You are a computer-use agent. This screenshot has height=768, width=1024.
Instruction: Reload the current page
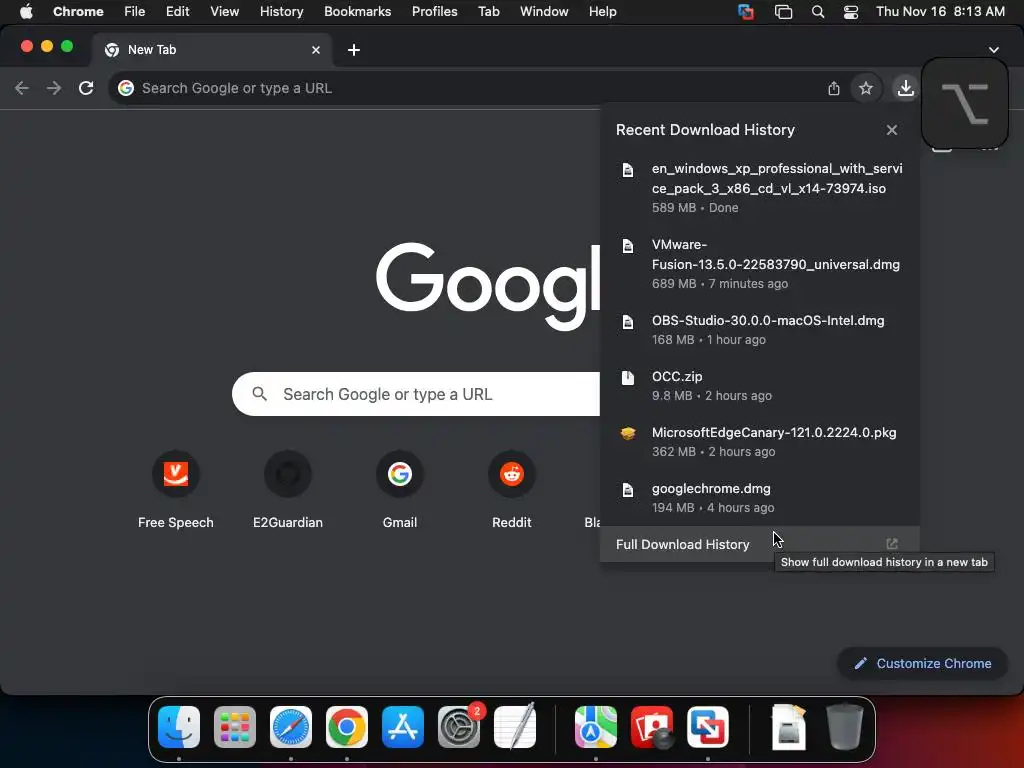point(86,88)
